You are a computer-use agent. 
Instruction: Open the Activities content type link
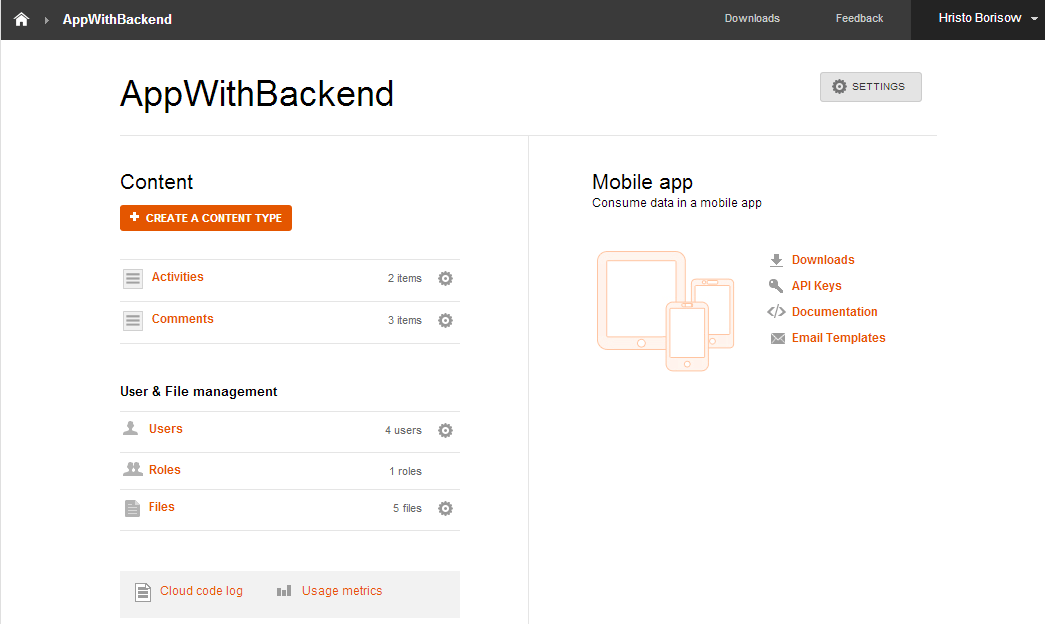pos(177,277)
